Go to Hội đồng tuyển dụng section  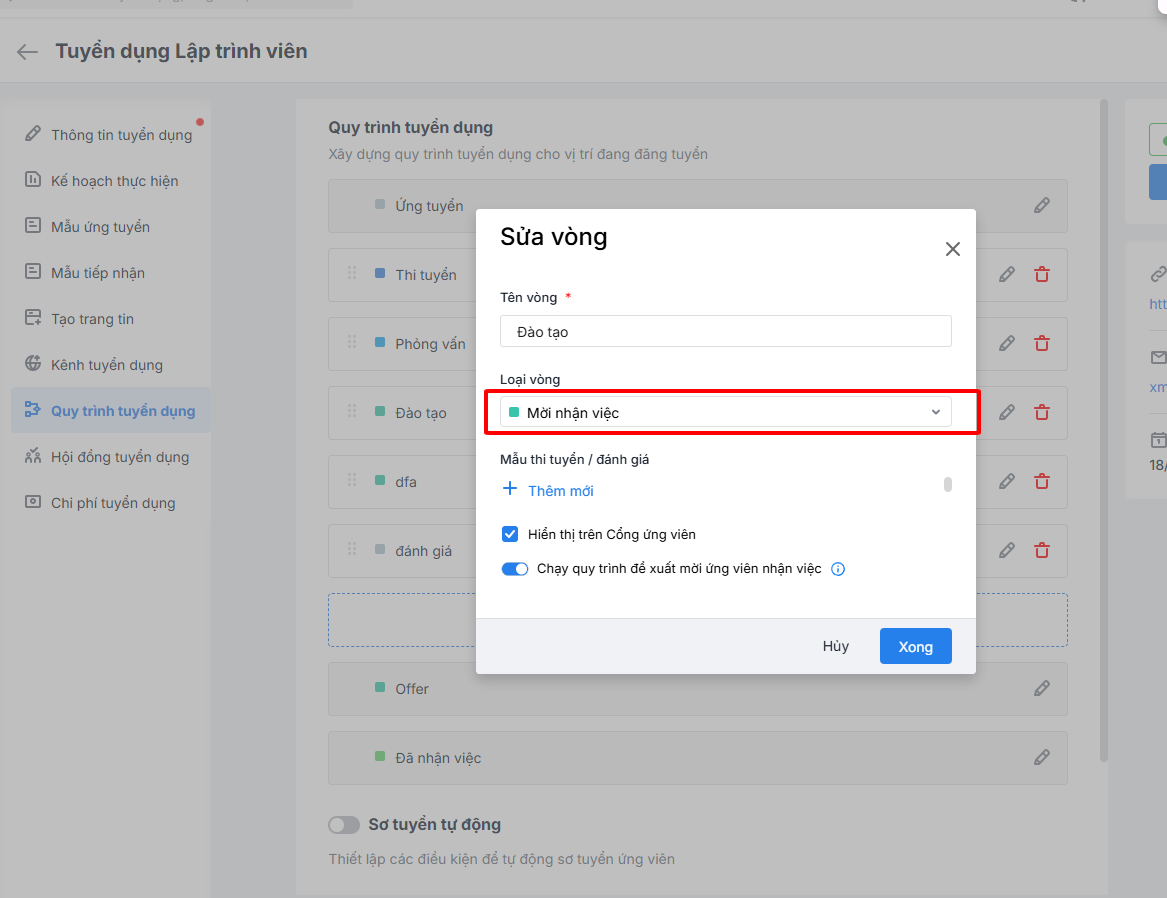pyautogui.click(x=119, y=457)
